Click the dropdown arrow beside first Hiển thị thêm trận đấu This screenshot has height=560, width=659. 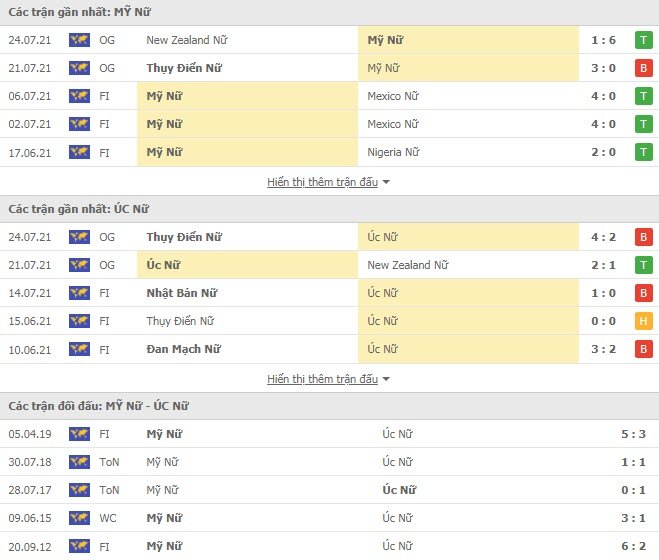point(386,182)
